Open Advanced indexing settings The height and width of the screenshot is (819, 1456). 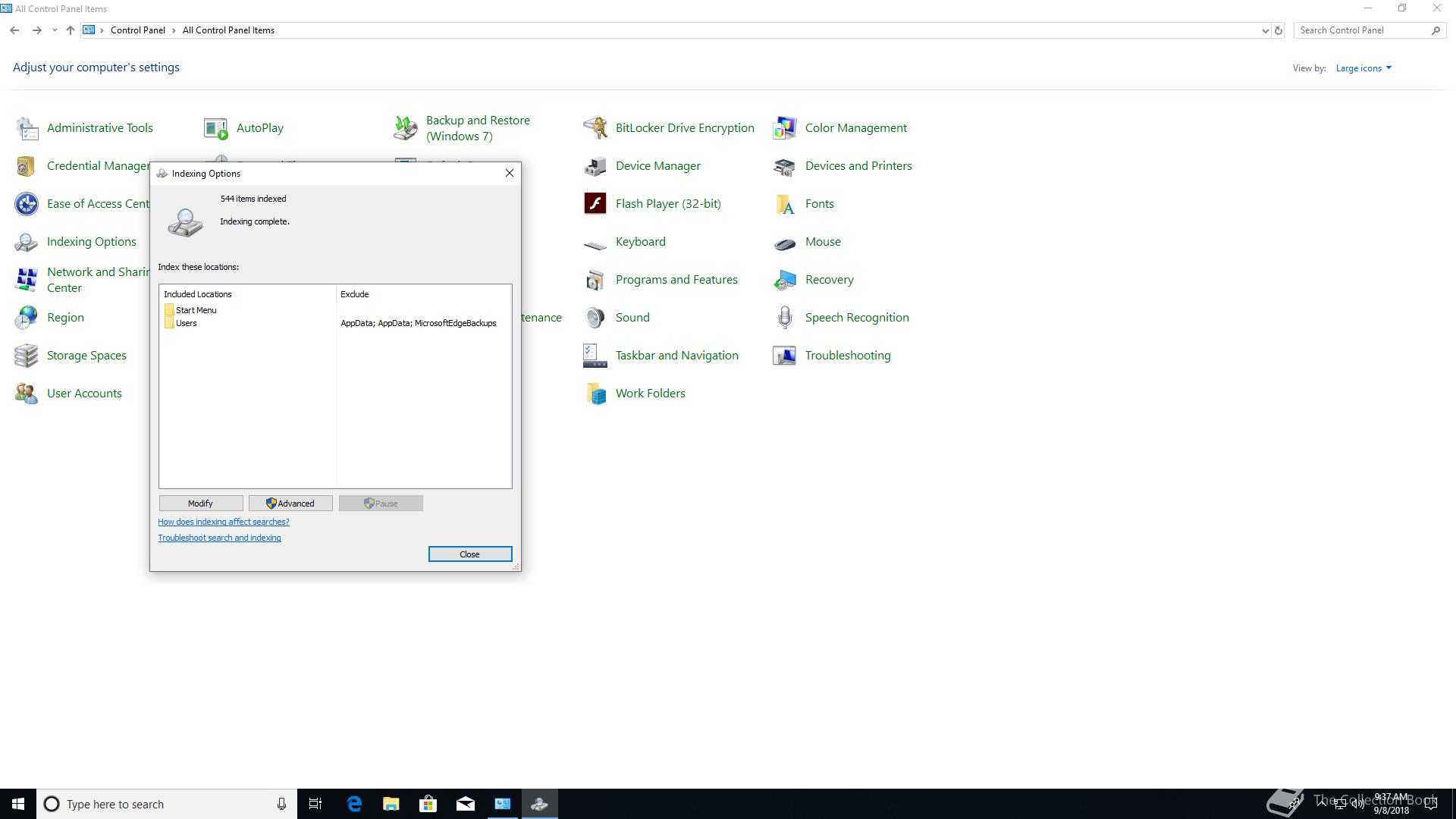290,504
